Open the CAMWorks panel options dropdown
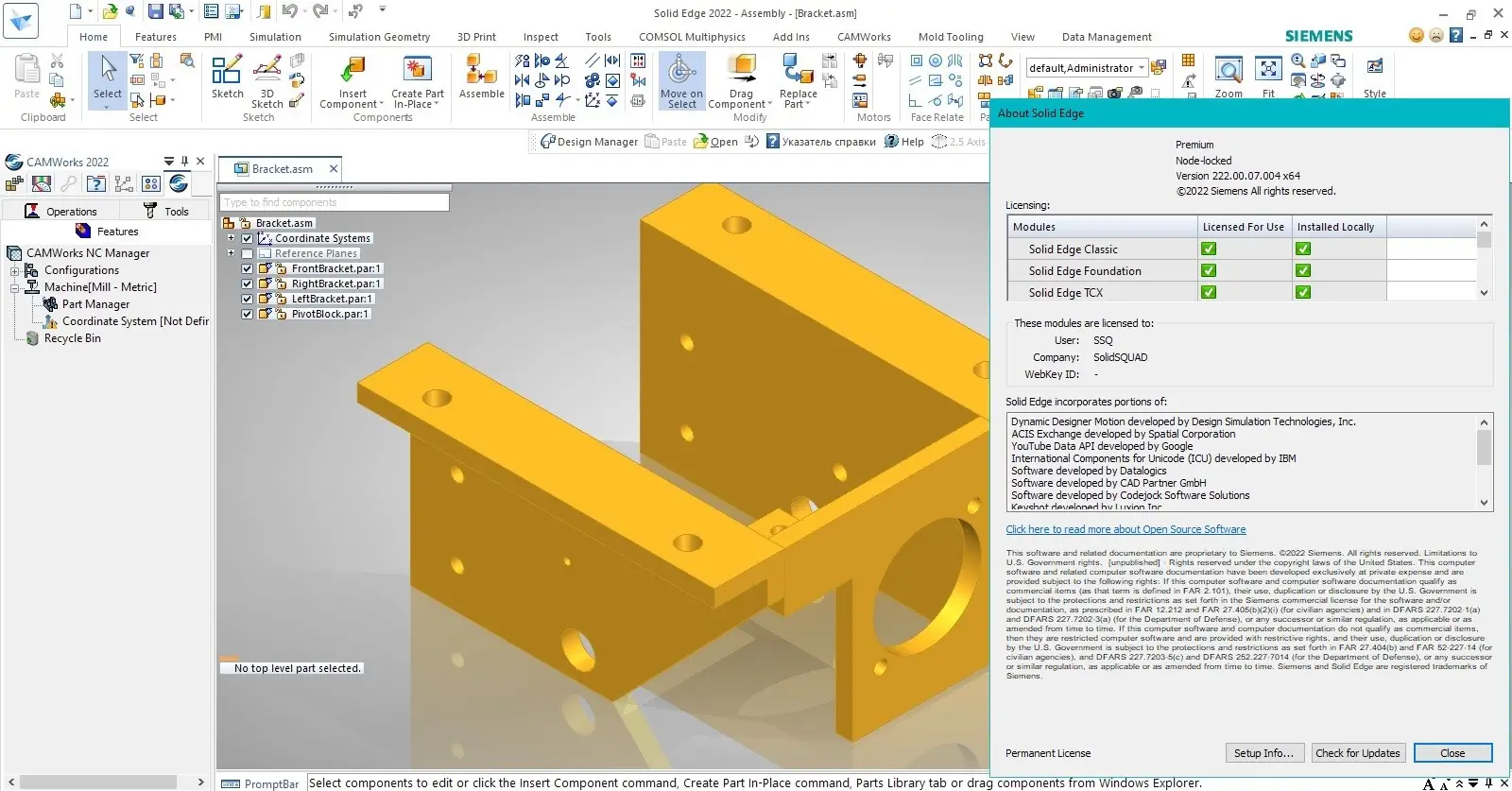Viewport: 1512px width, 791px height. click(168, 162)
